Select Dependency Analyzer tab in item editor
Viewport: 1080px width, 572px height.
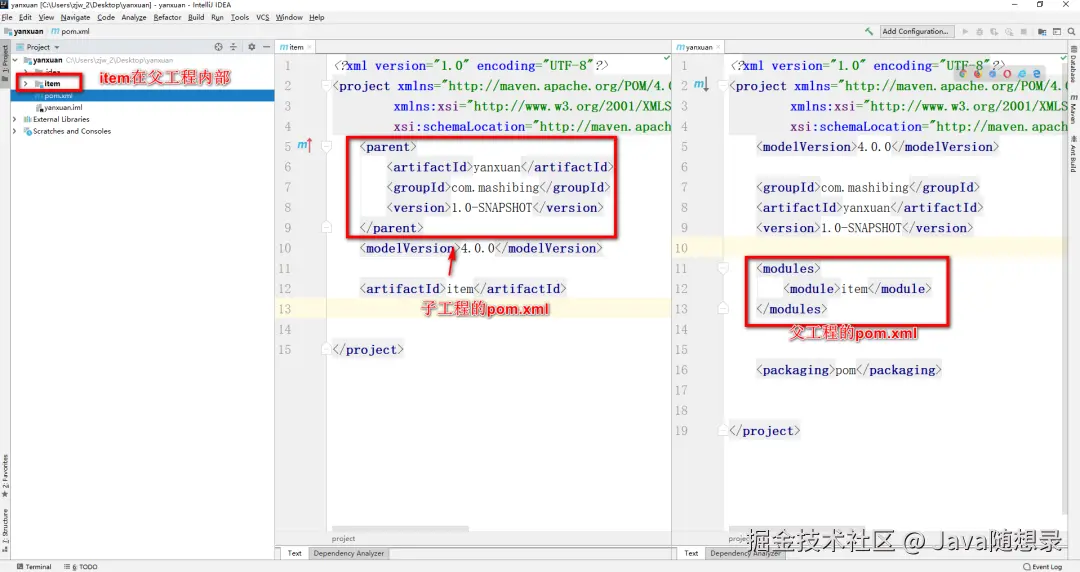pyautogui.click(x=349, y=553)
